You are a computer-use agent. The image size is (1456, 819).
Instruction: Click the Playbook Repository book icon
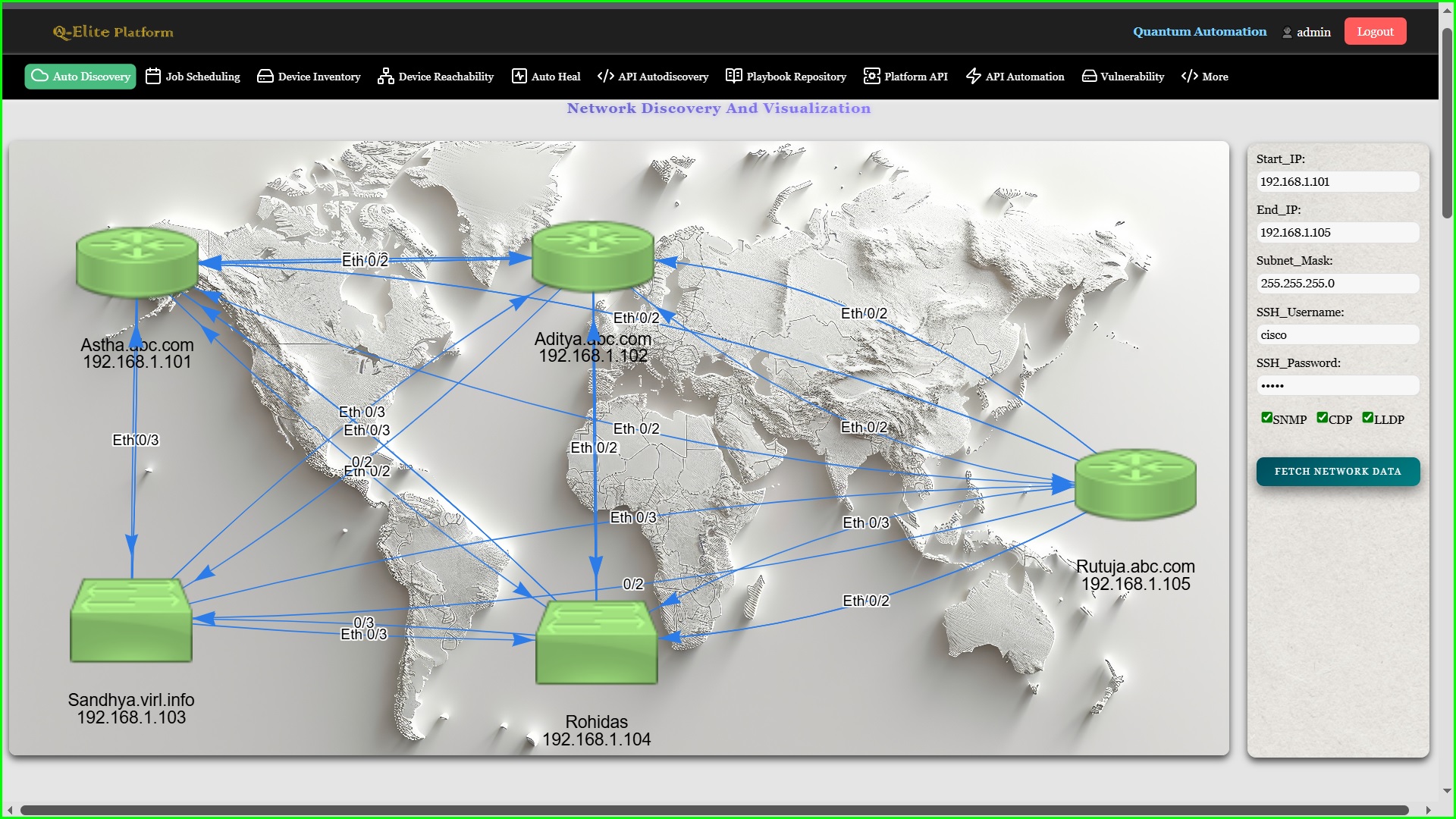pos(733,76)
